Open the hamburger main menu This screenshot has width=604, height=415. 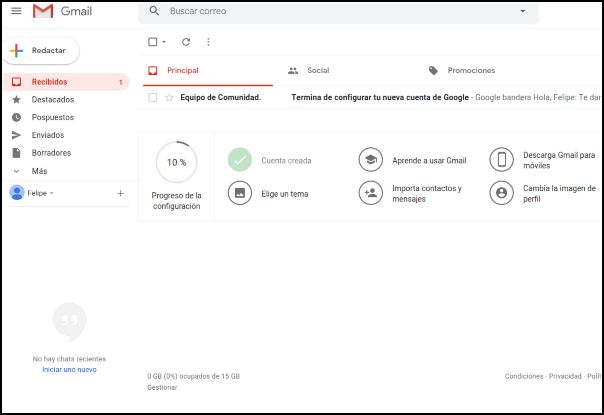[x=16, y=11]
